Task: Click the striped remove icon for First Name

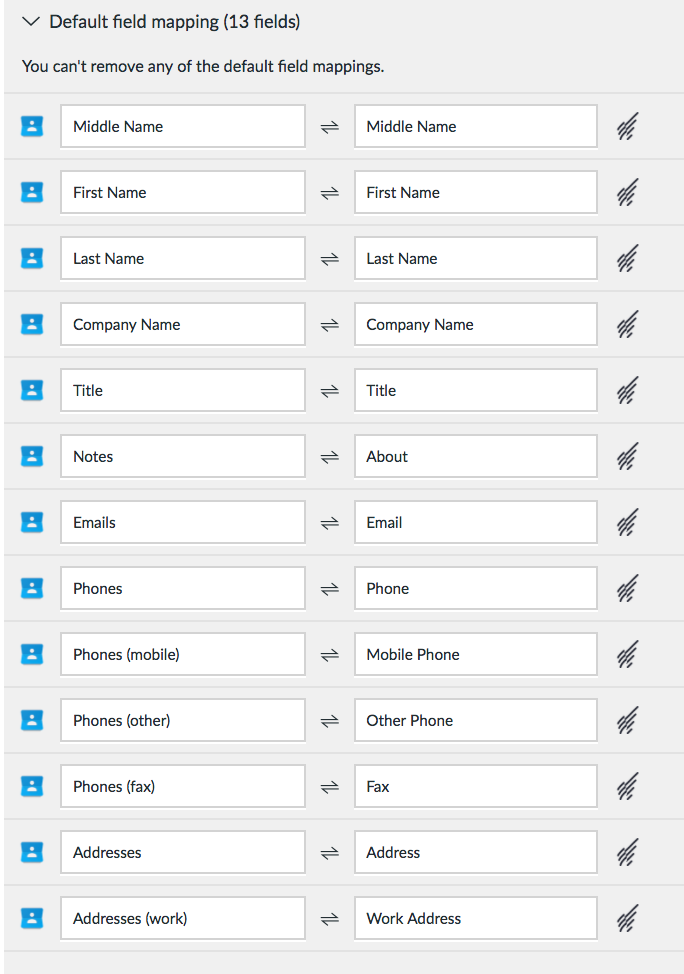Action: [x=627, y=193]
